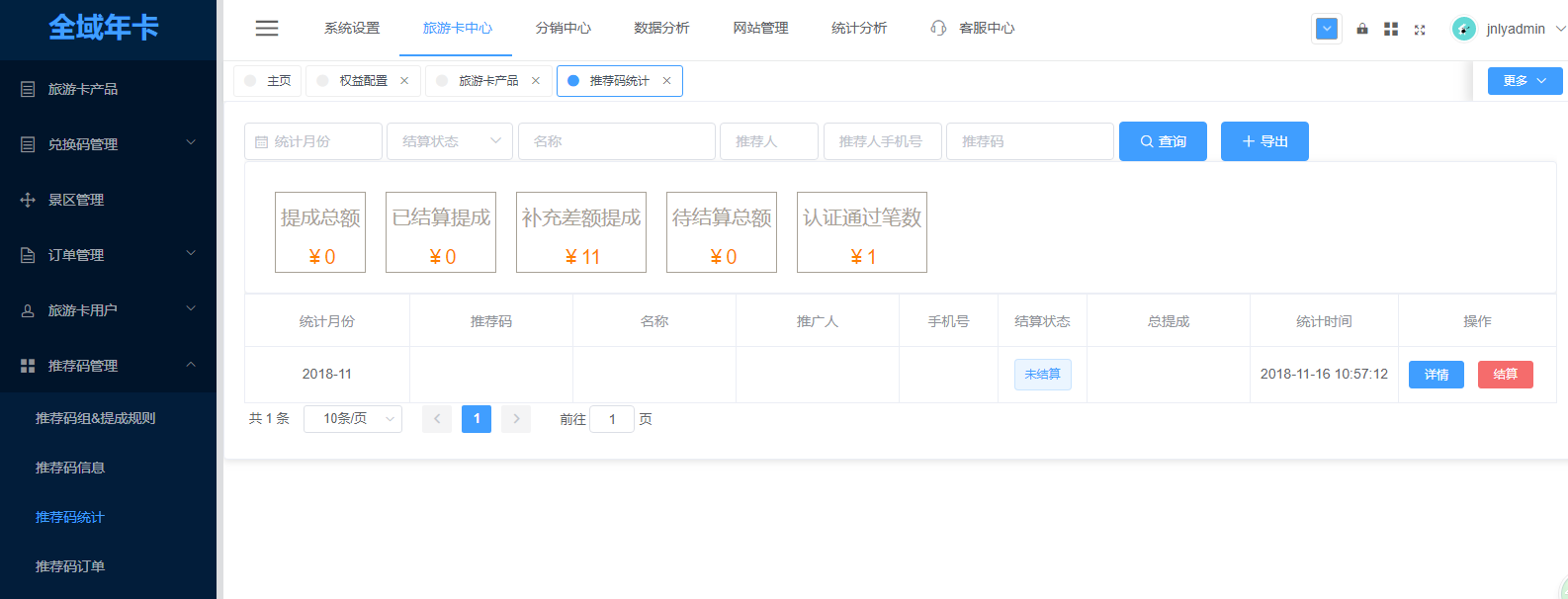Open the 系统设置 top menu
1568x599 pixels.
pyautogui.click(x=352, y=28)
